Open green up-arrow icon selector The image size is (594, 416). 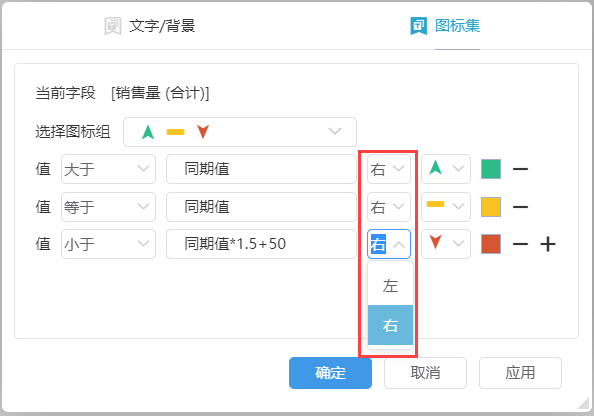point(446,169)
